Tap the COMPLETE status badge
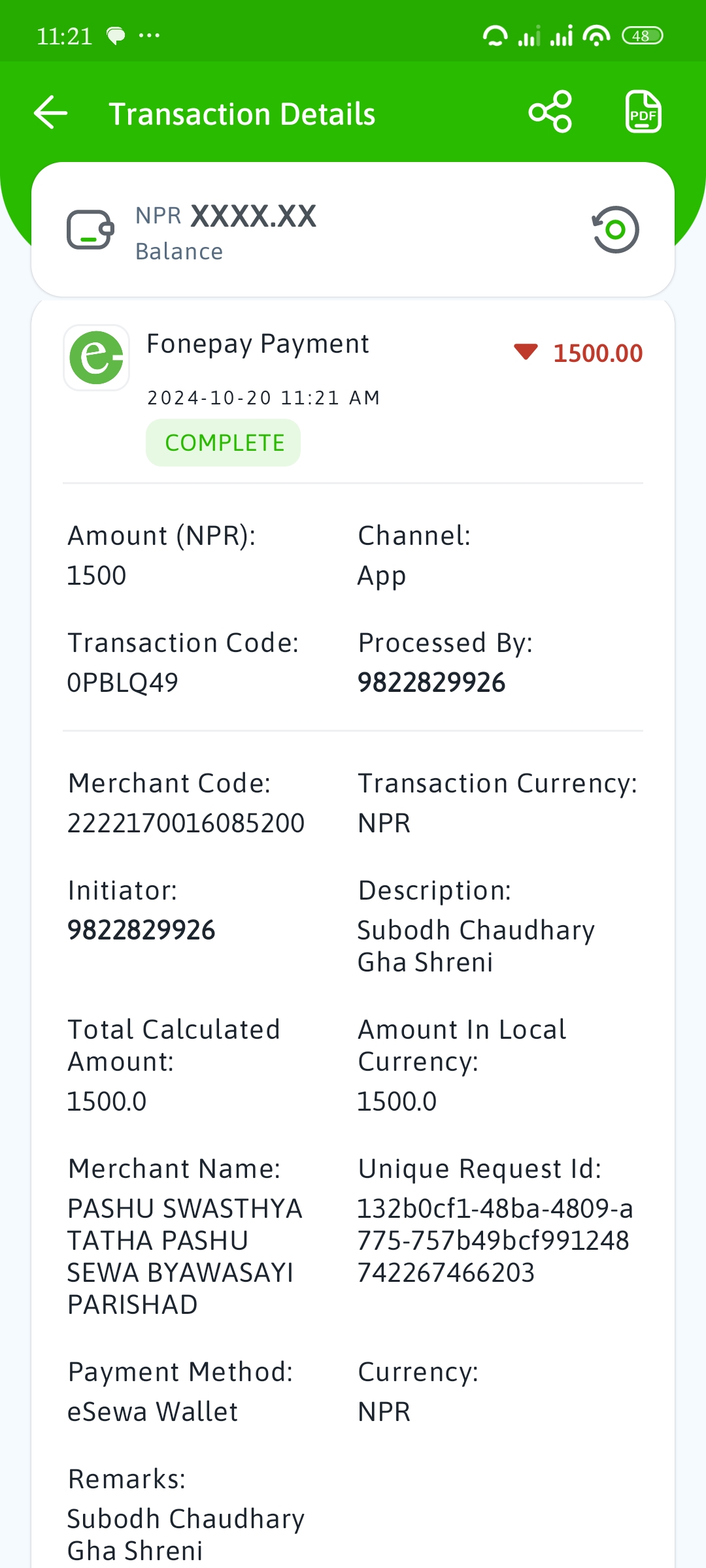The width and height of the screenshot is (706, 1568). pyautogui.click(x=224, y=443)
